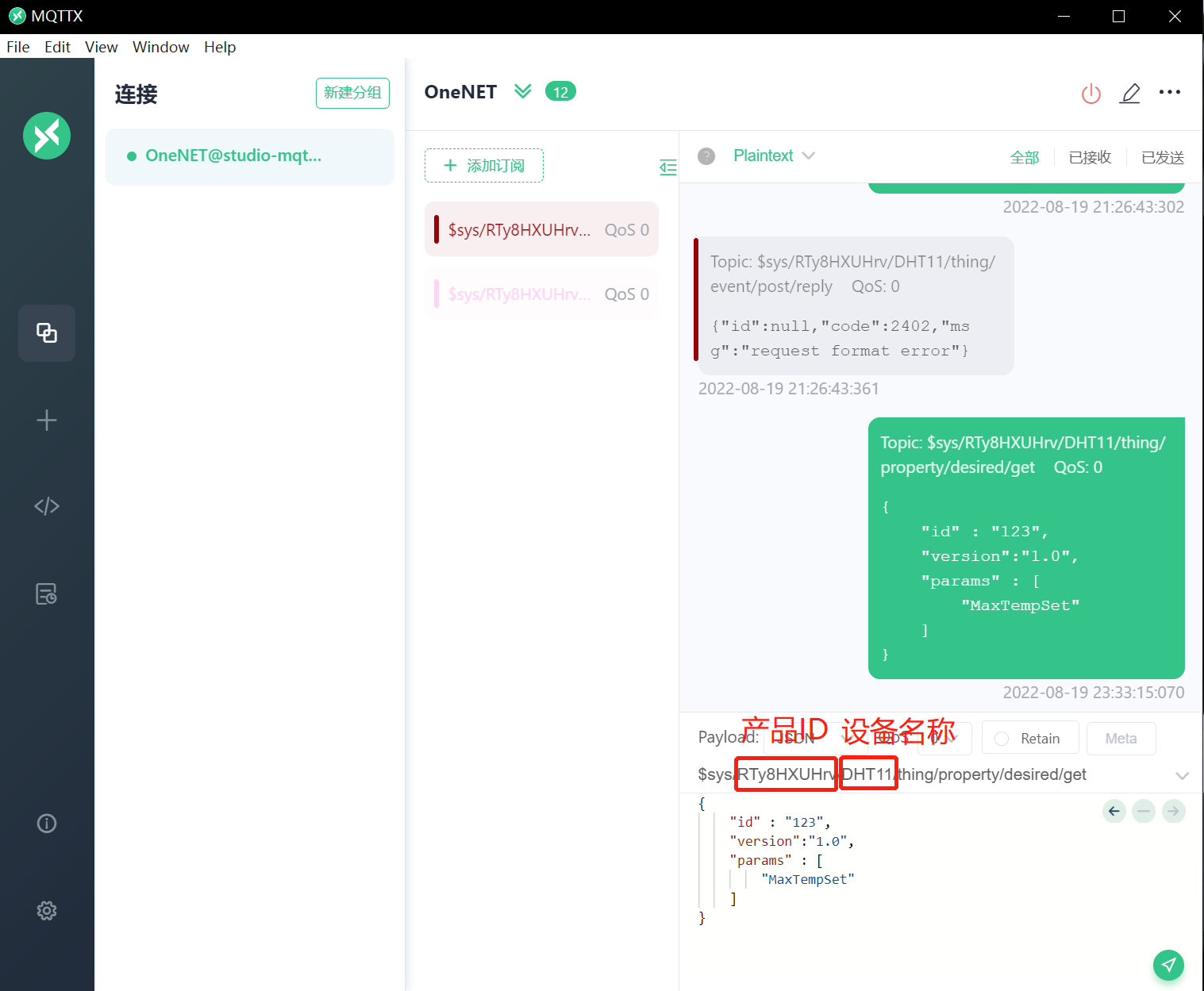Go to the next payload history entry
This screenshot has width=1204, height=991.
tap(1174, 811)
